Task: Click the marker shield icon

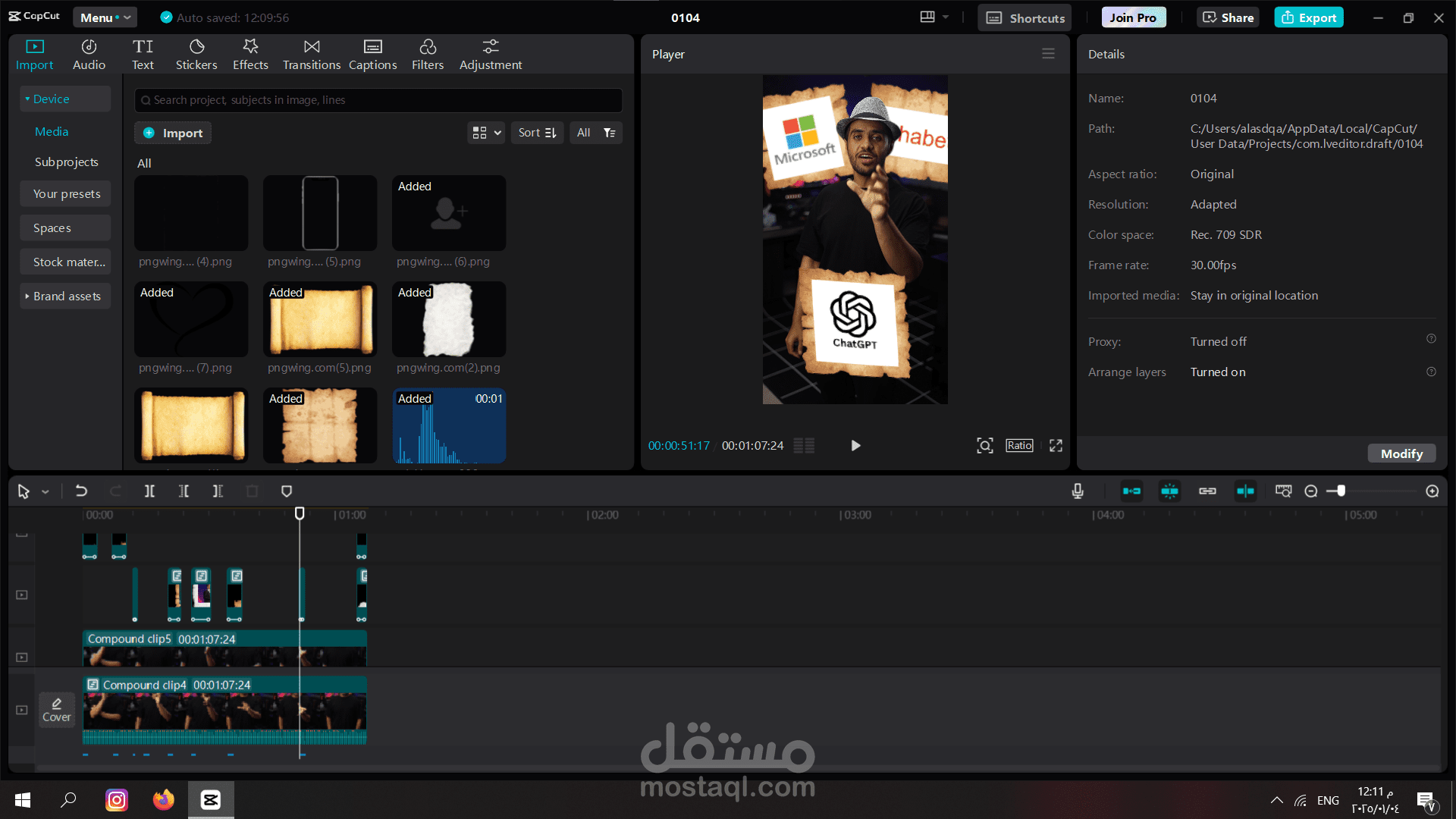Action: click(287, 491)
